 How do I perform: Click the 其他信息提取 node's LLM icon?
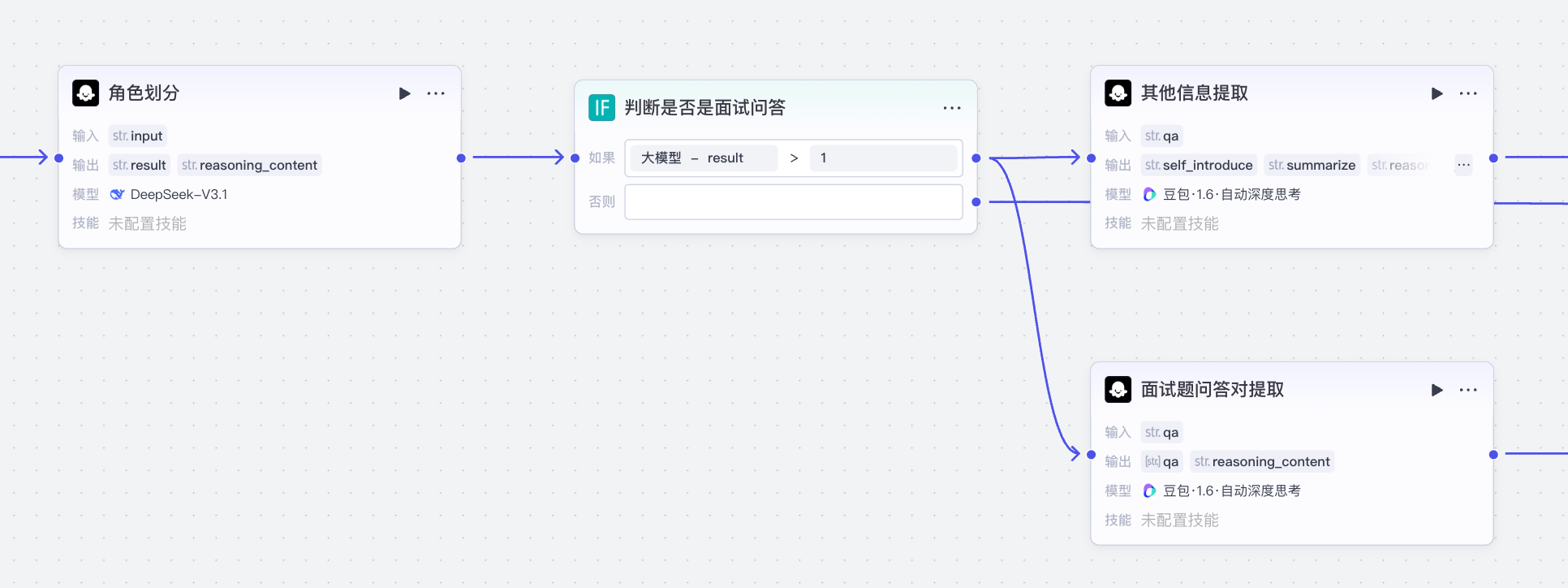(1118, 93)
